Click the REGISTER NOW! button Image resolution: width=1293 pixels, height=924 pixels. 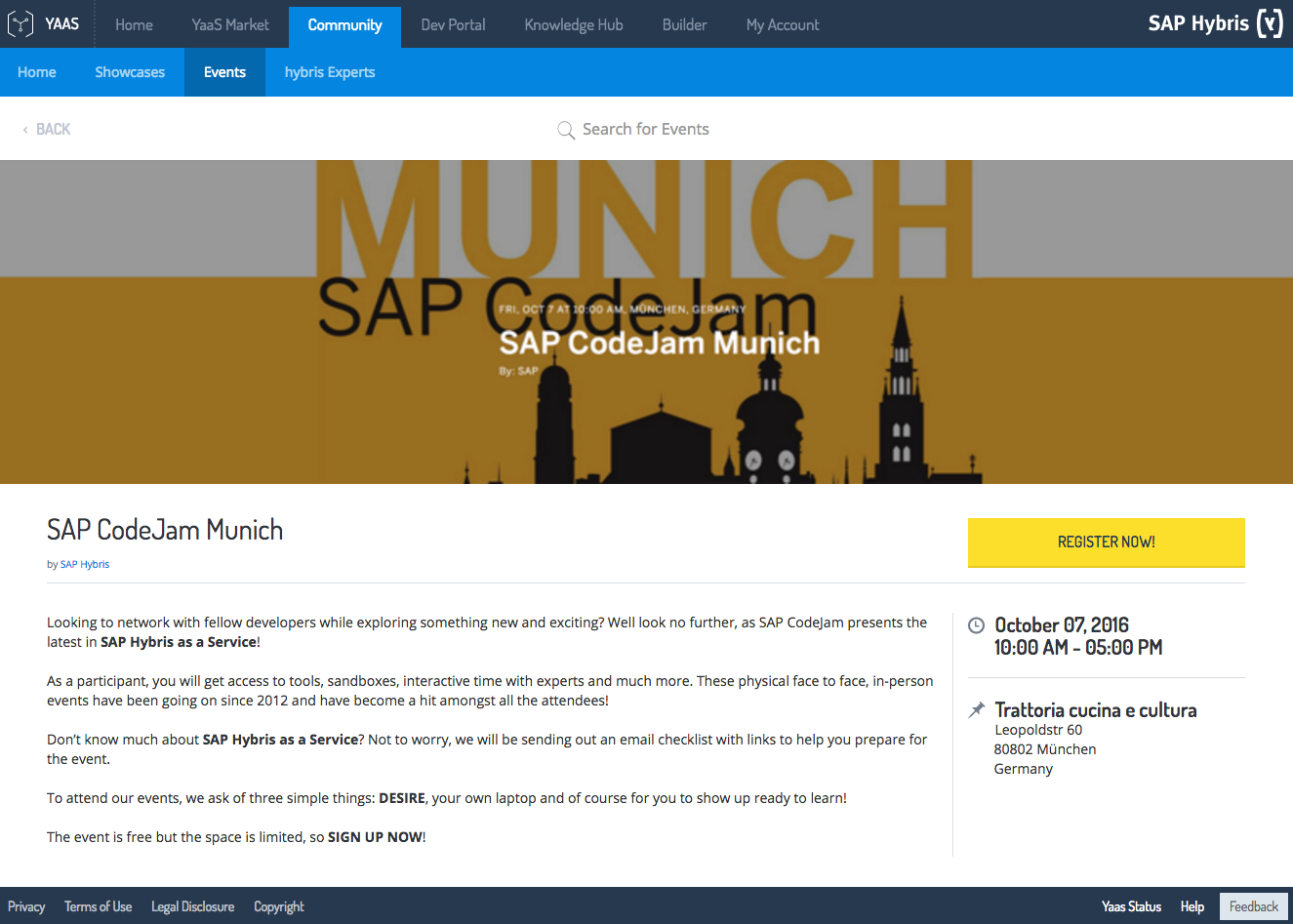[x=1107, y=542]
